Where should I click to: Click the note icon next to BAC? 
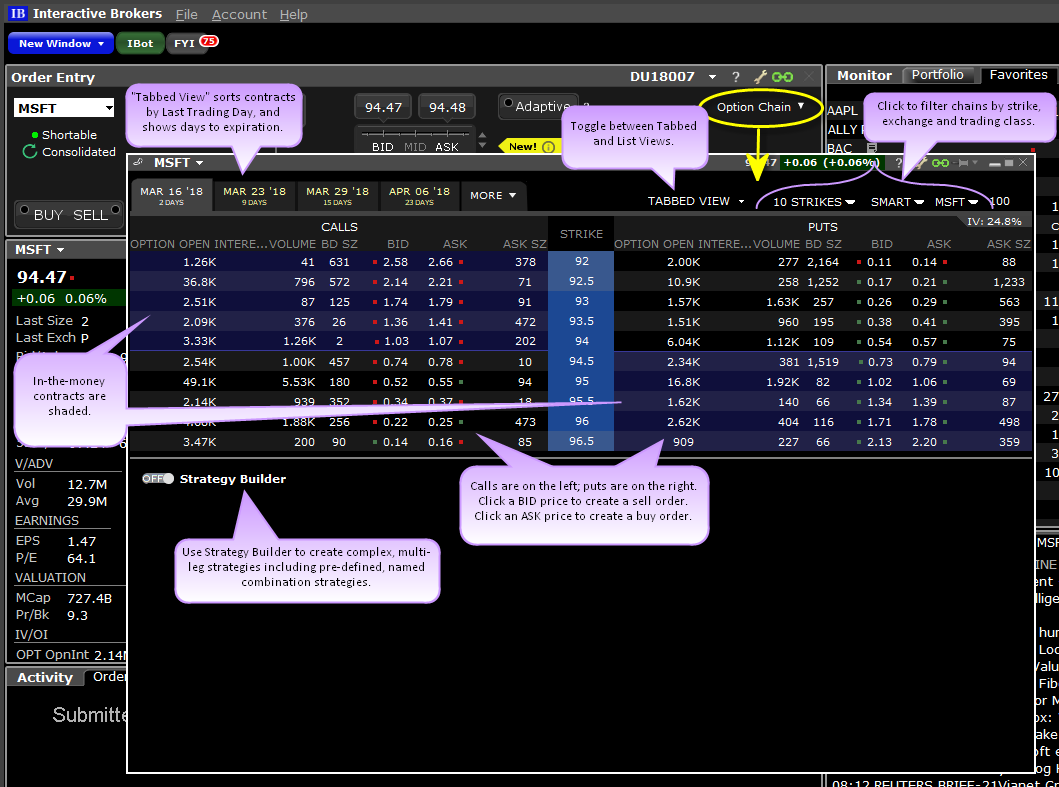tap(872, 147)
